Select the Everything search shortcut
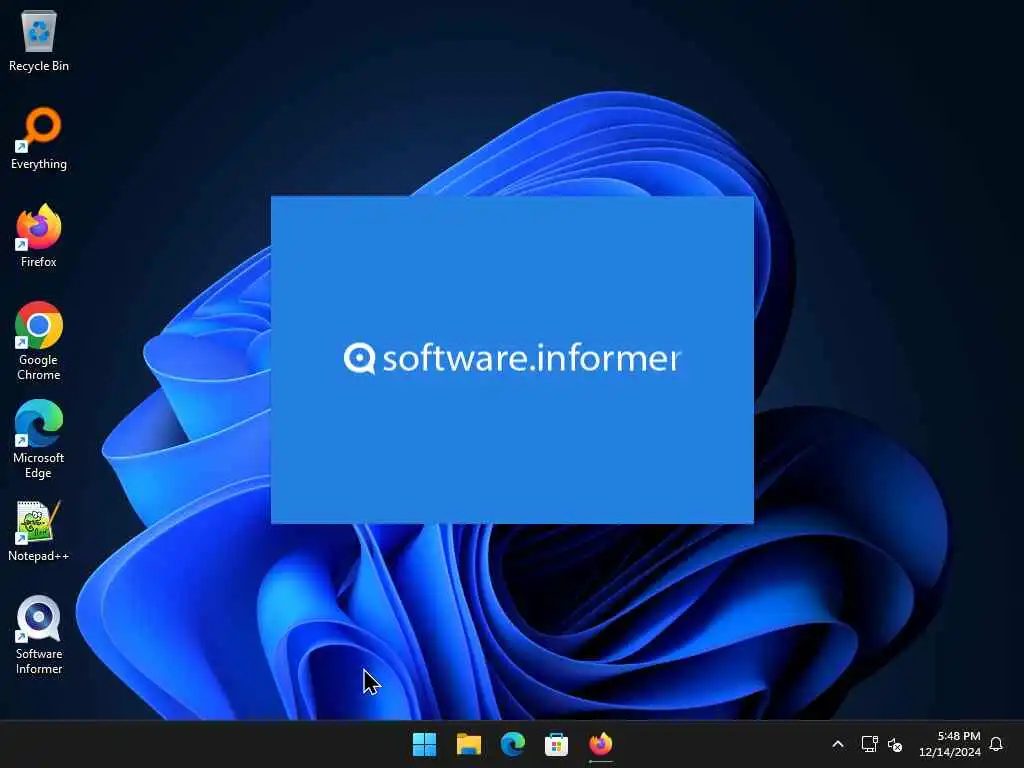Image resolution: width=1024 pixels, height=768 pixels. (x=39, y=138)
